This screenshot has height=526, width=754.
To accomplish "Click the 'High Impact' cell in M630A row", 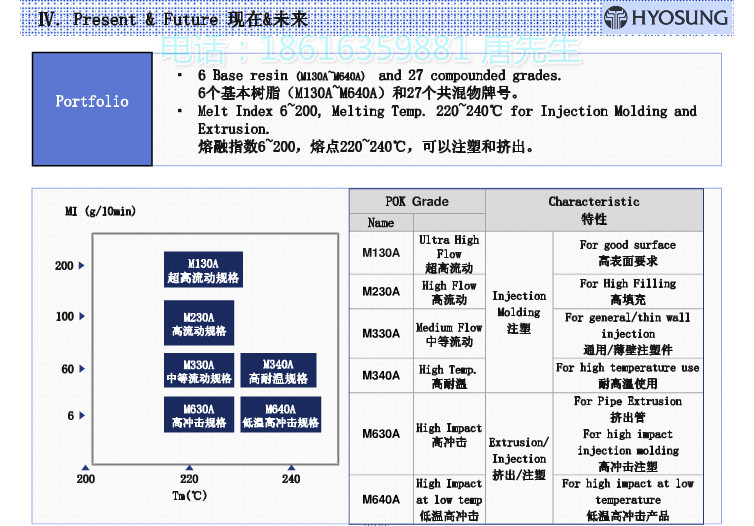I will tap(449, 434).
